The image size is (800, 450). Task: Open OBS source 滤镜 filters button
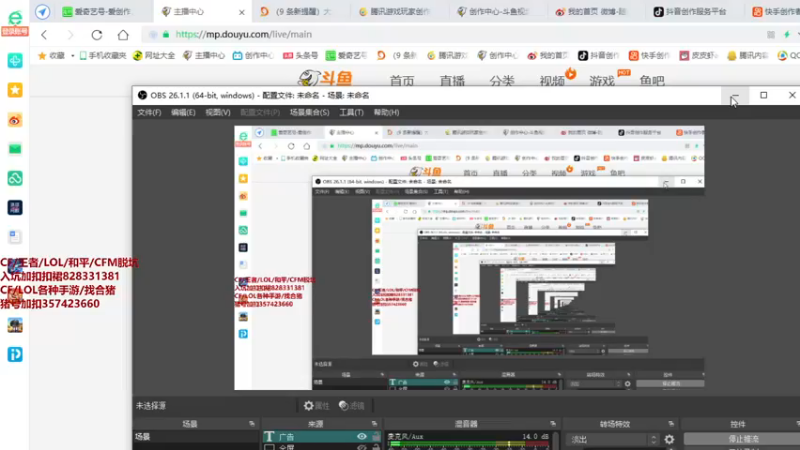352,406
